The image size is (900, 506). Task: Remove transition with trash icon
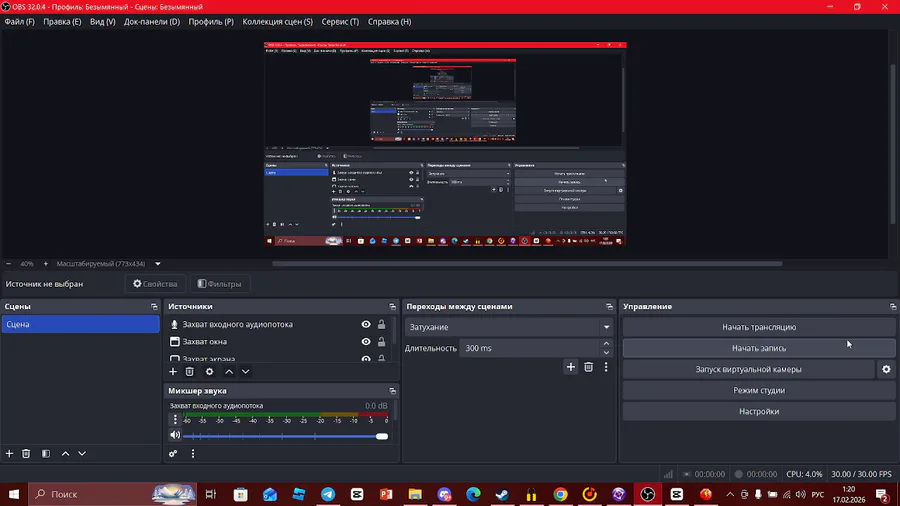(588, 367)
